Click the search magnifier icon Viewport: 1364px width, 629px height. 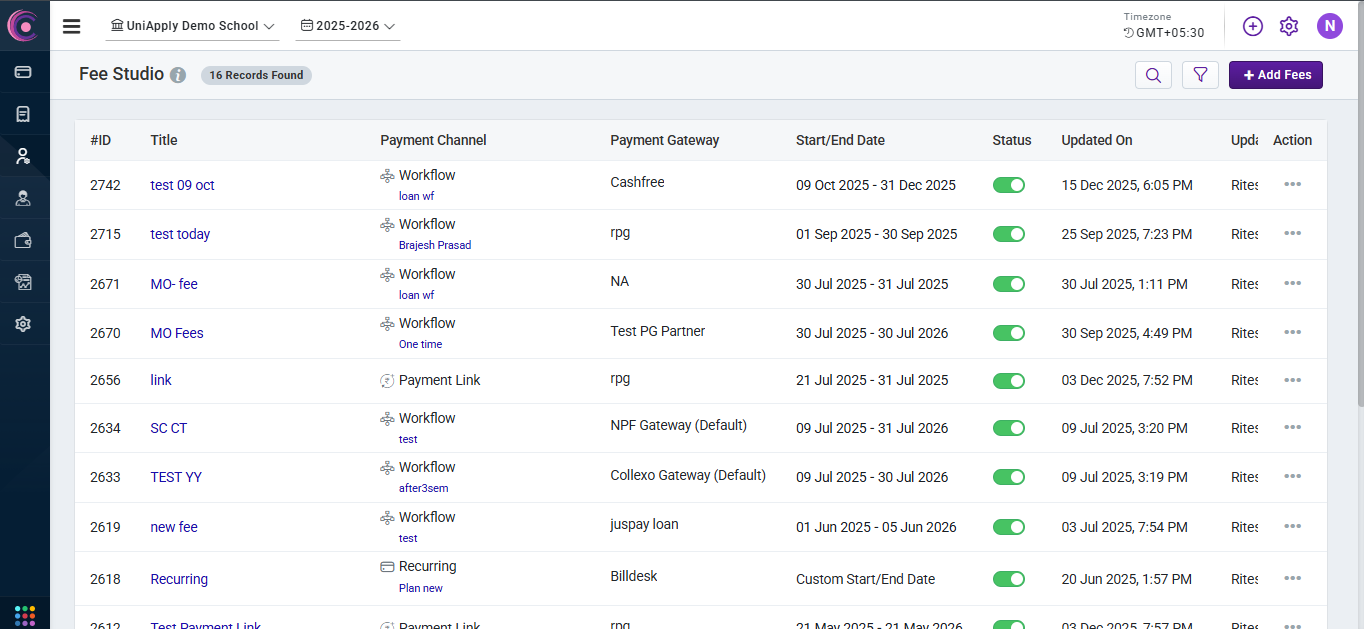click(x=1153, y=75)
